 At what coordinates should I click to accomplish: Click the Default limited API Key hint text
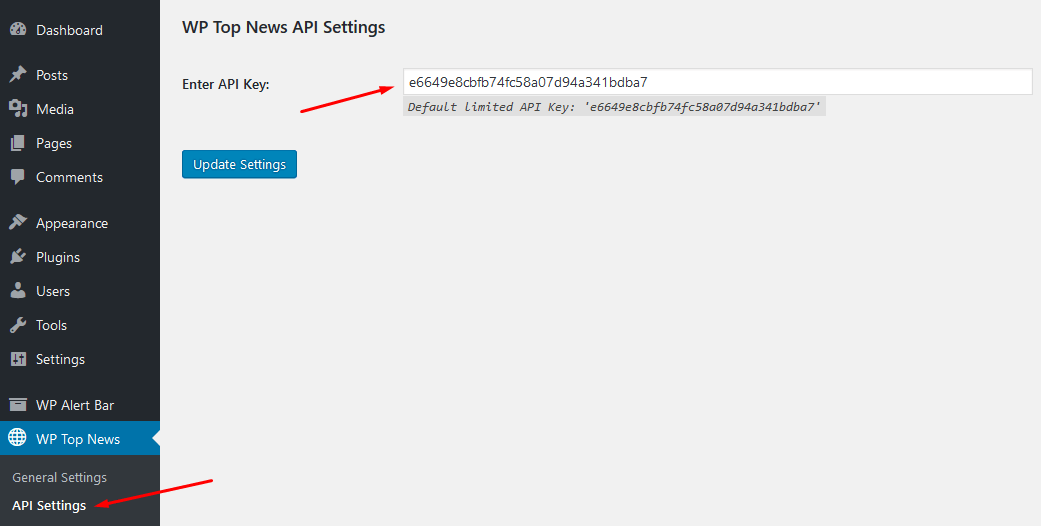pos(614,107)
